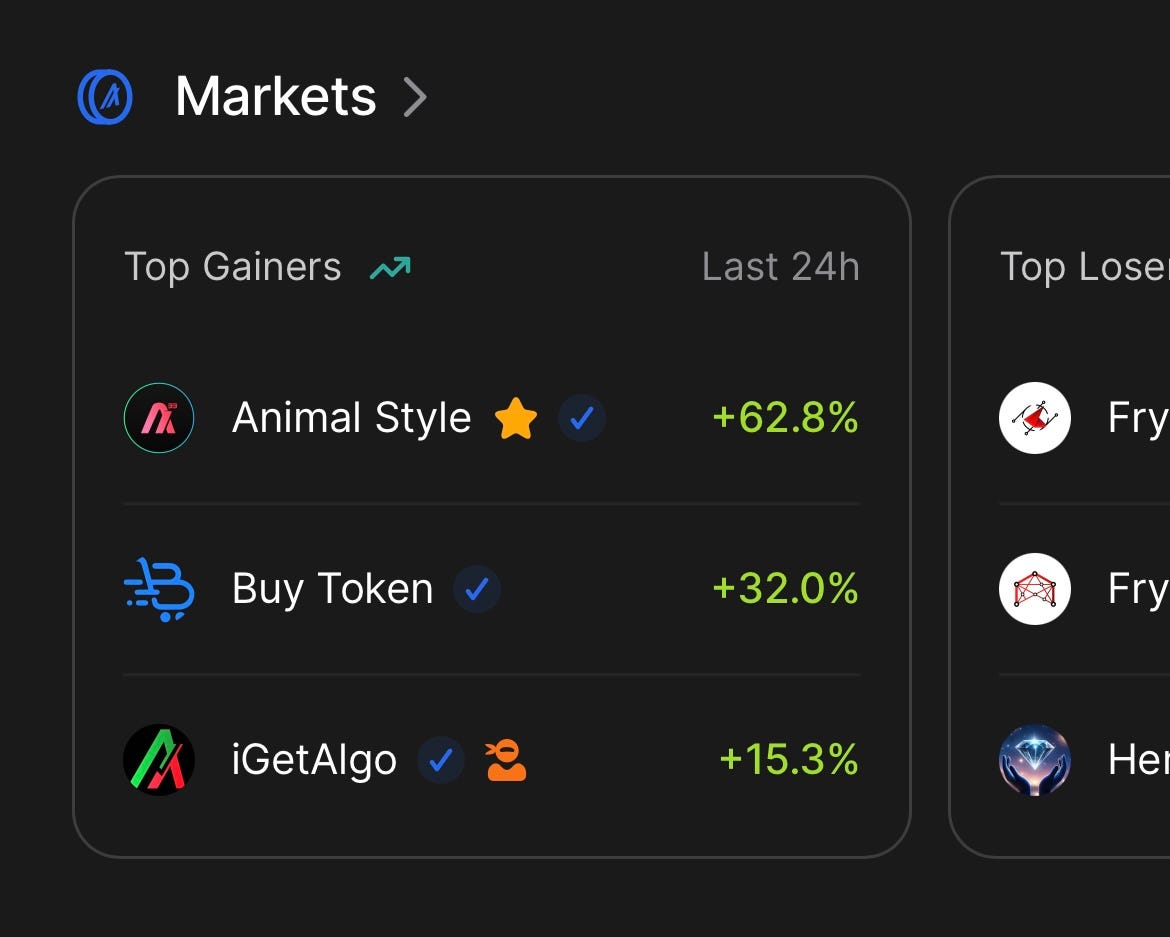Select the Animal Style token name
This screenshot has height=937, width=1170.
tap(351, 418)
